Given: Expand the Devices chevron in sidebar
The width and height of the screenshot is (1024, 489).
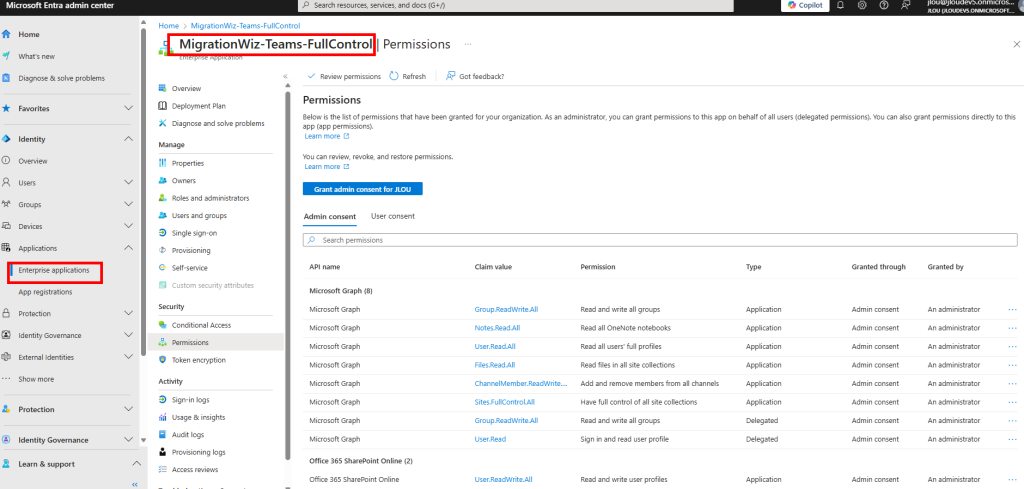Looking at the screenshot, I should click(128, 227).
